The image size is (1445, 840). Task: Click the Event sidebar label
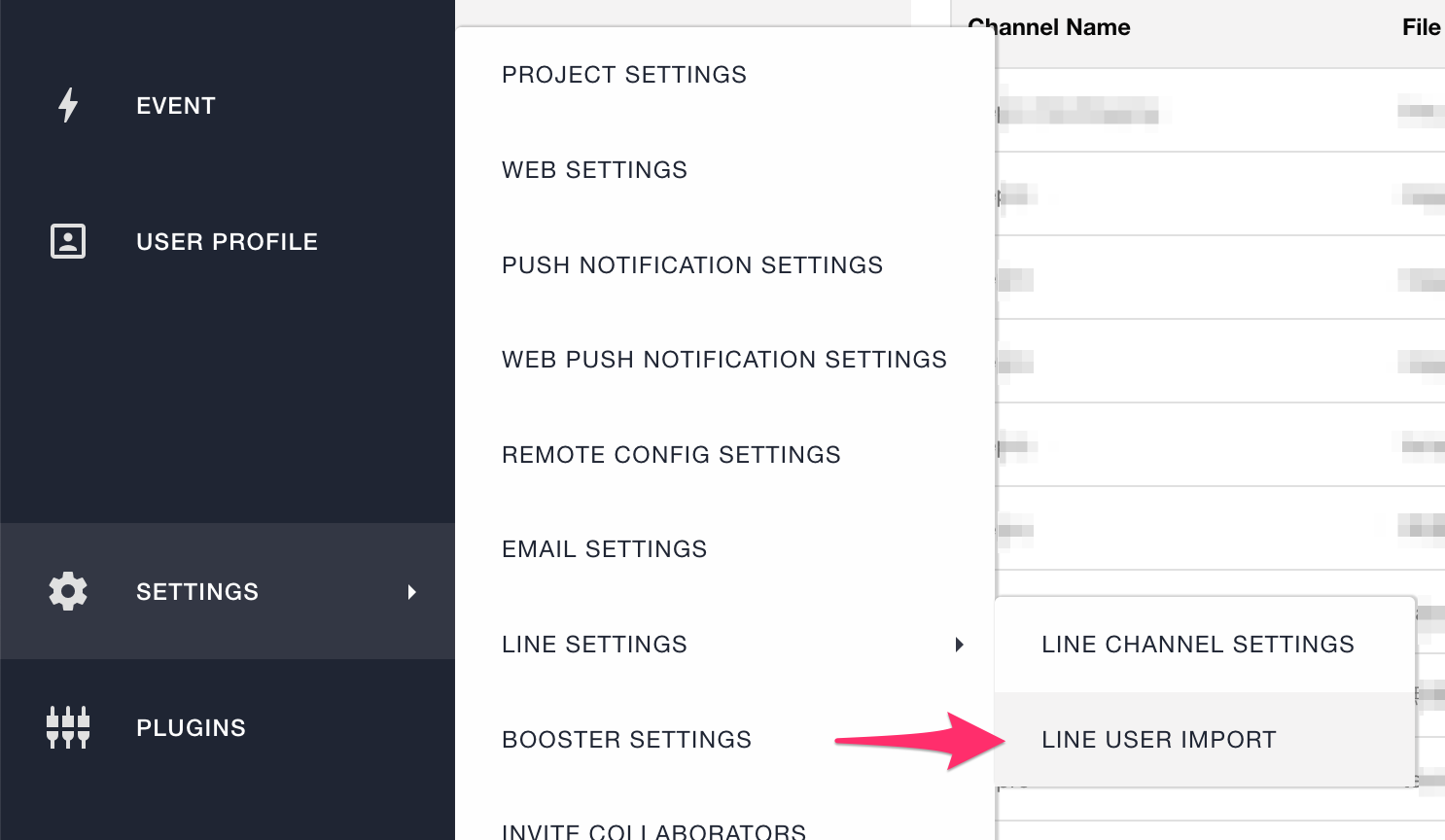[176, 106]
